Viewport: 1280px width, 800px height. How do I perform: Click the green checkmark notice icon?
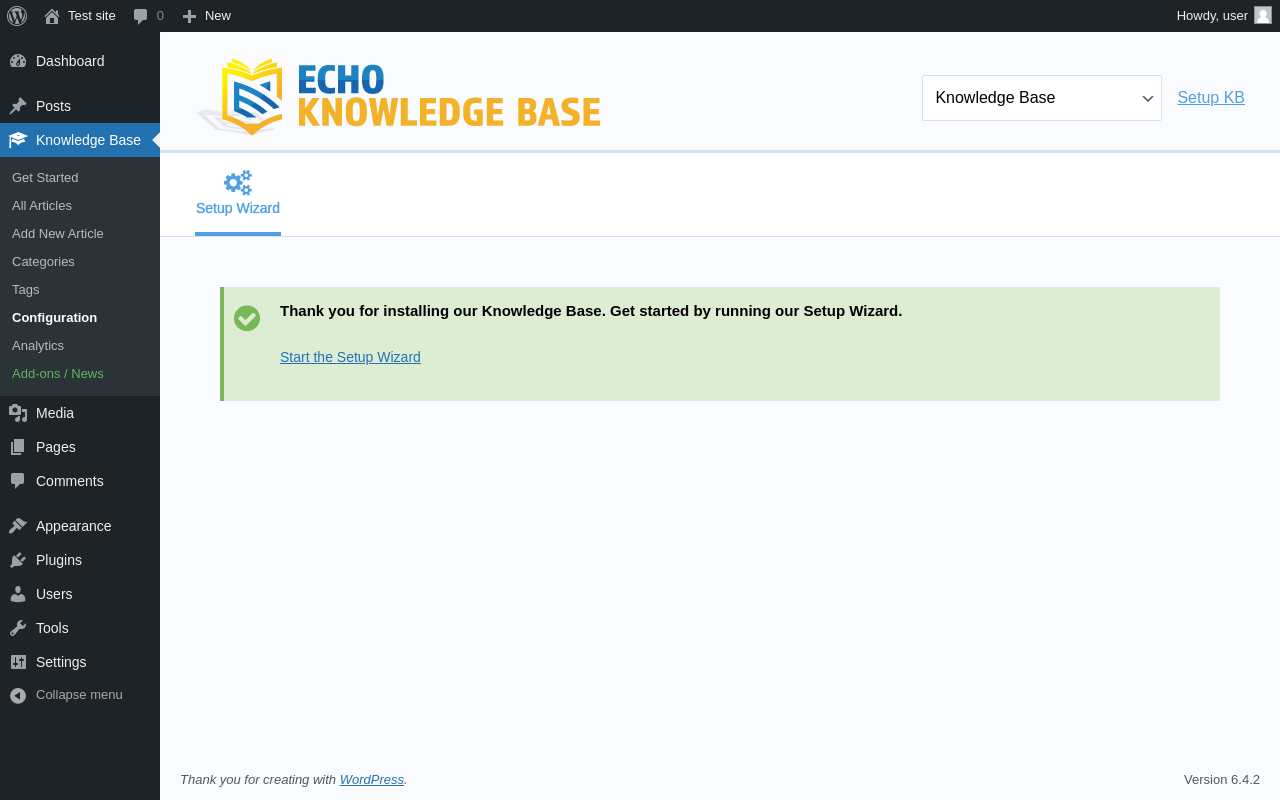tap(247, 318)
